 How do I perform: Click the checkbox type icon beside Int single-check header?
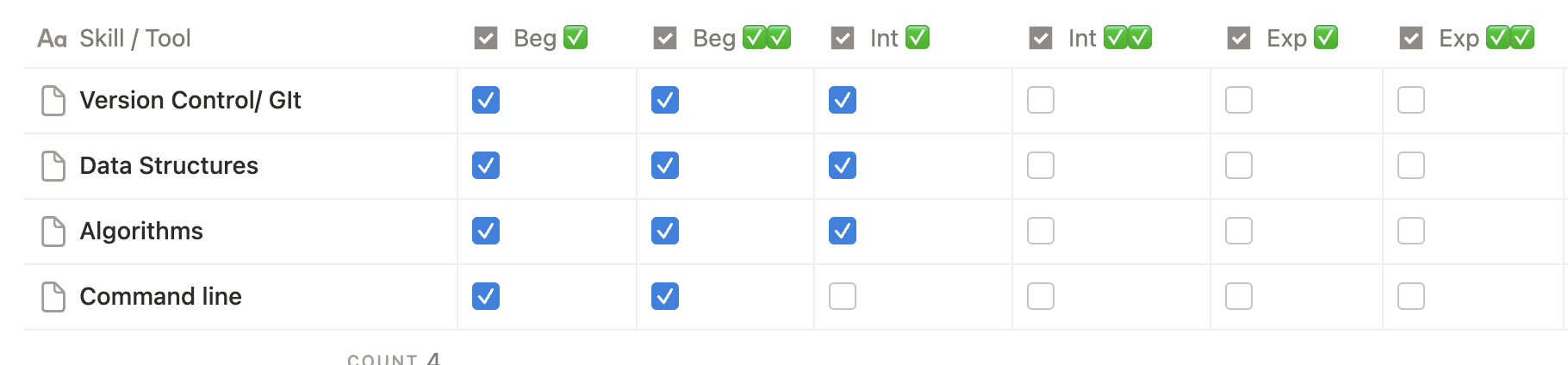click(x=843, y=39)
